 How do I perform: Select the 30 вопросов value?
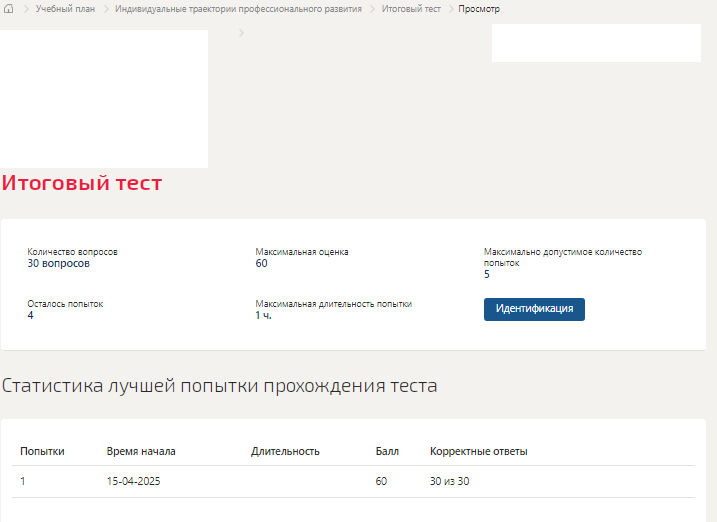[59, 263]
